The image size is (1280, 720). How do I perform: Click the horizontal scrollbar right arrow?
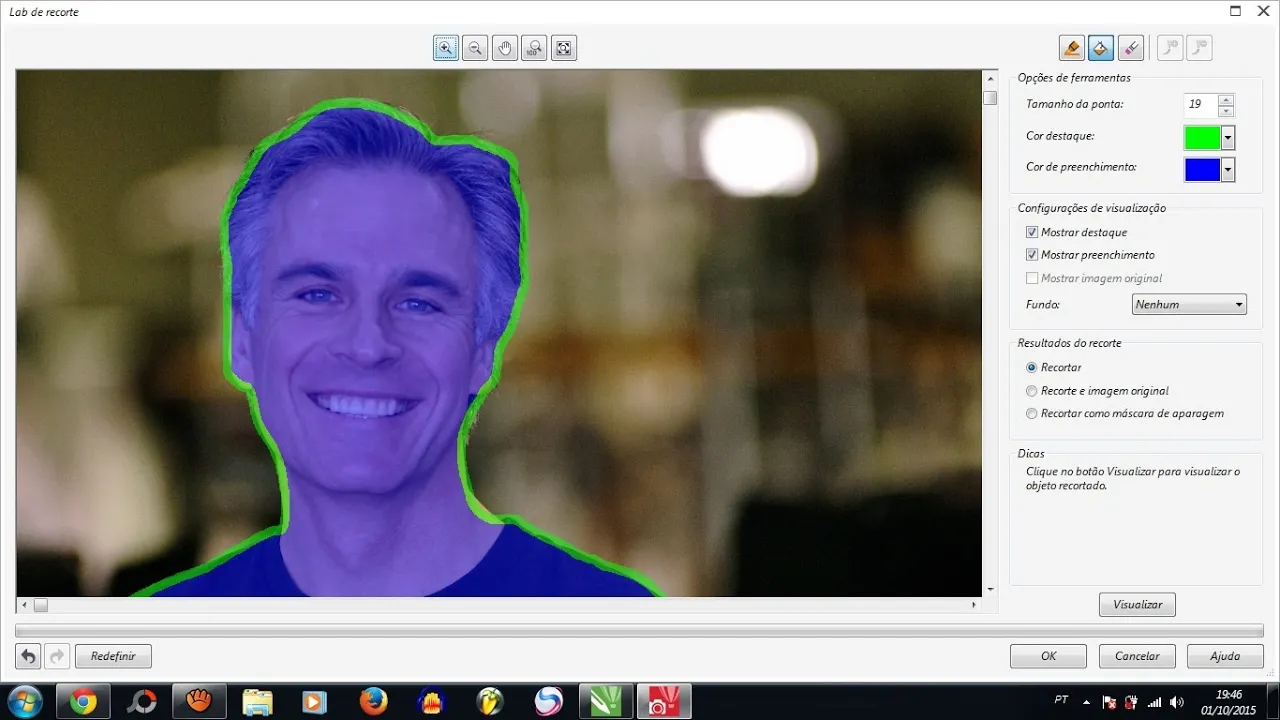pyautogui.click(x=974, y=605)
